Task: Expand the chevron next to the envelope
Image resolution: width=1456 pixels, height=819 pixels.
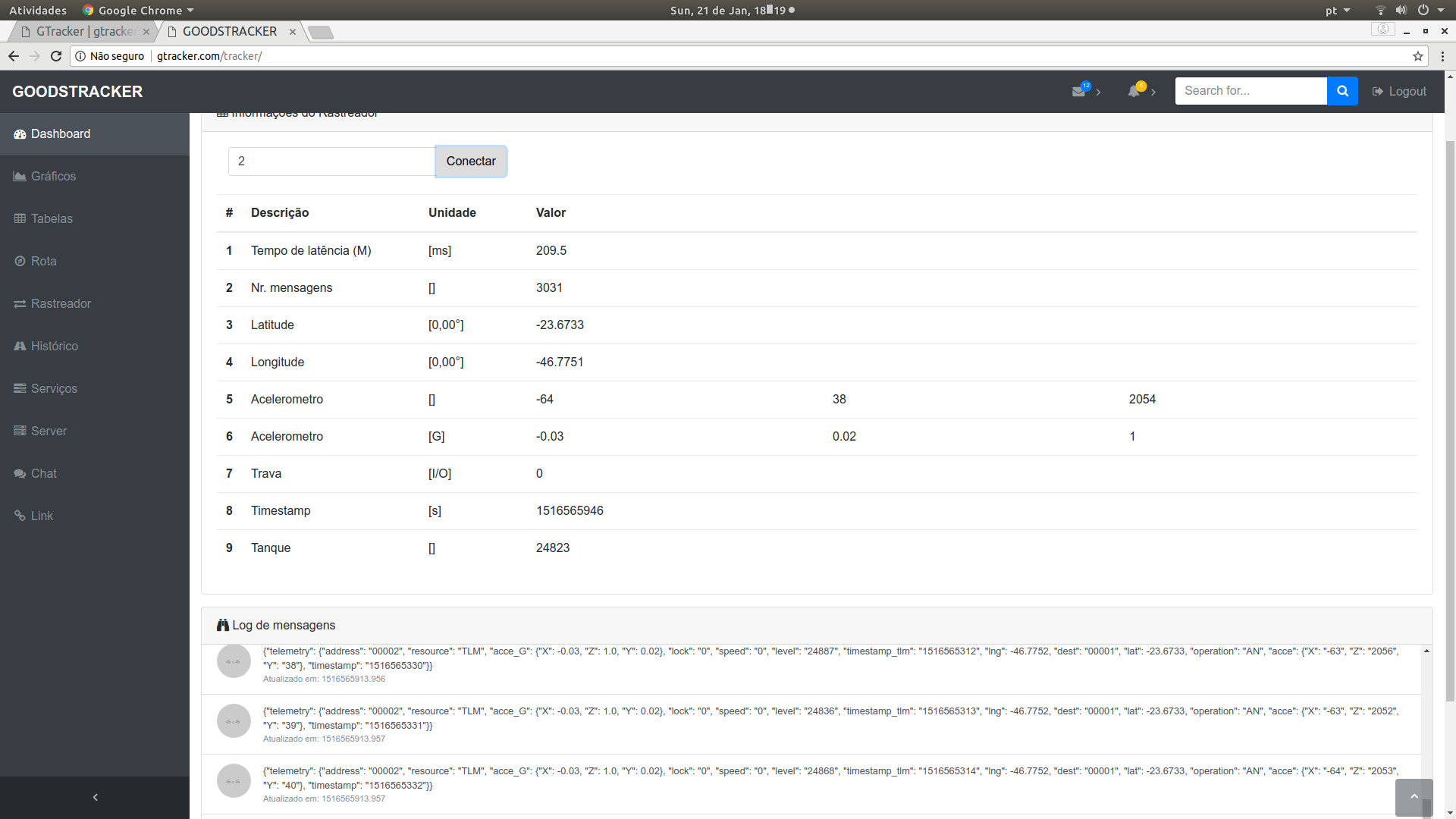Action: tap(1098, 92)
